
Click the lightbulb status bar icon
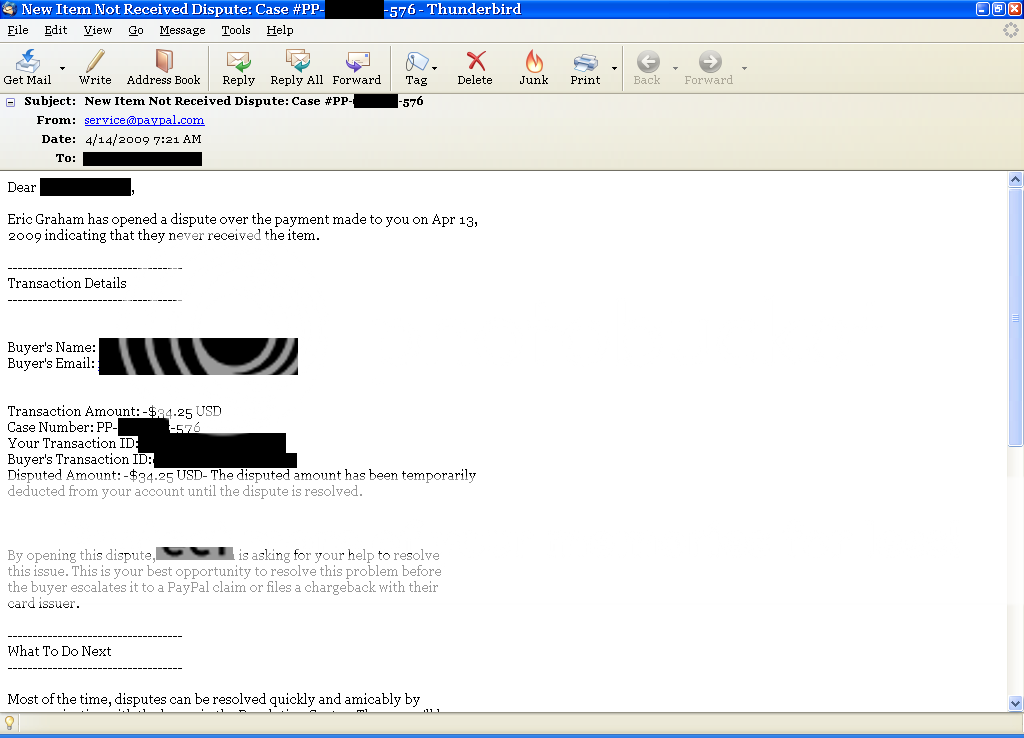[10, 723]
